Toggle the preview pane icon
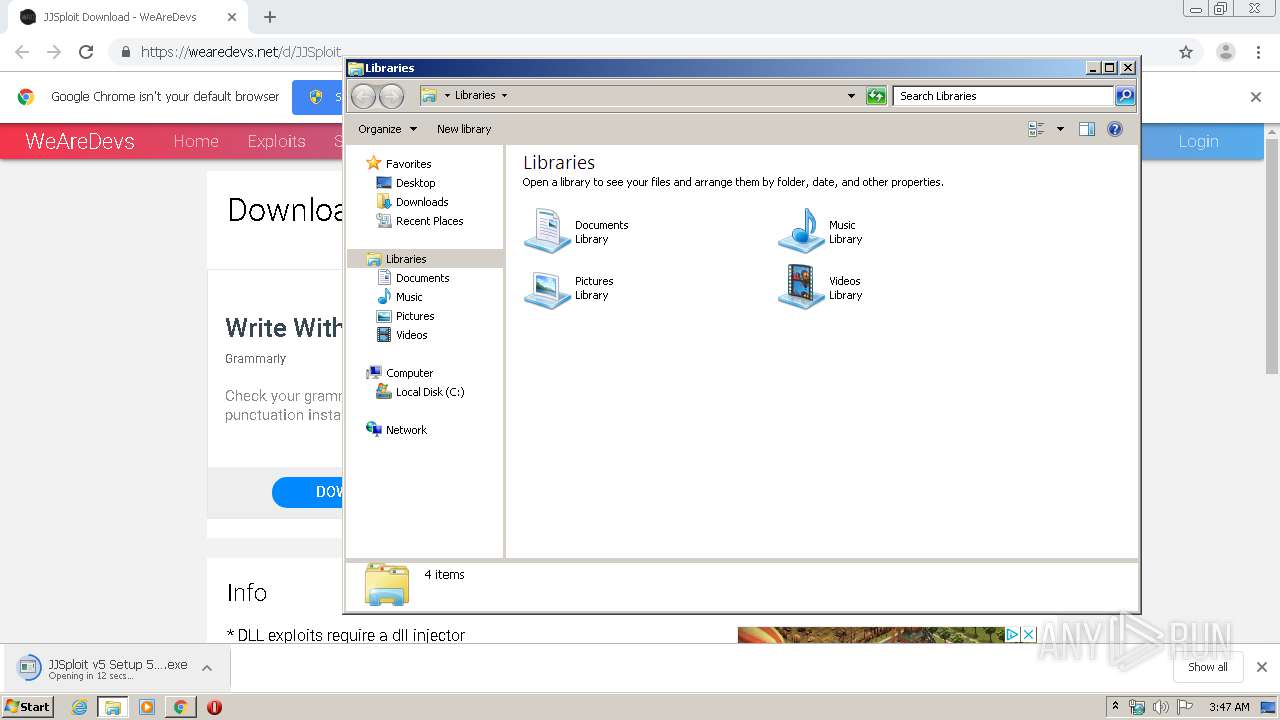Viewport: 1280px width, 720px height. [x=1087, y=129]
